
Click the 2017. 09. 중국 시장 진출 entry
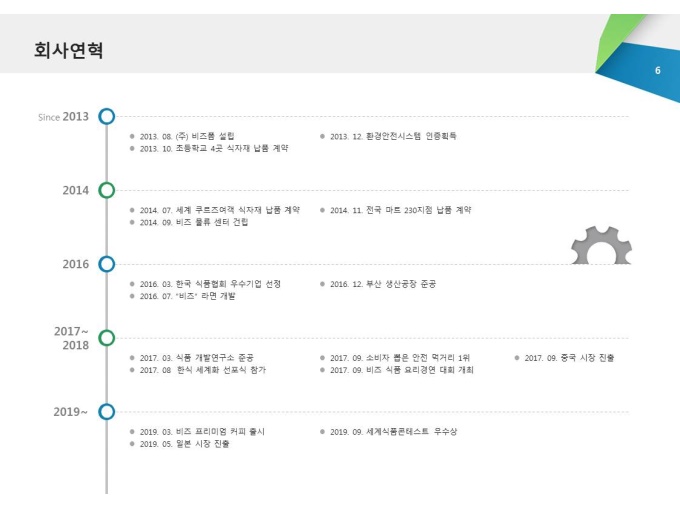569,358
